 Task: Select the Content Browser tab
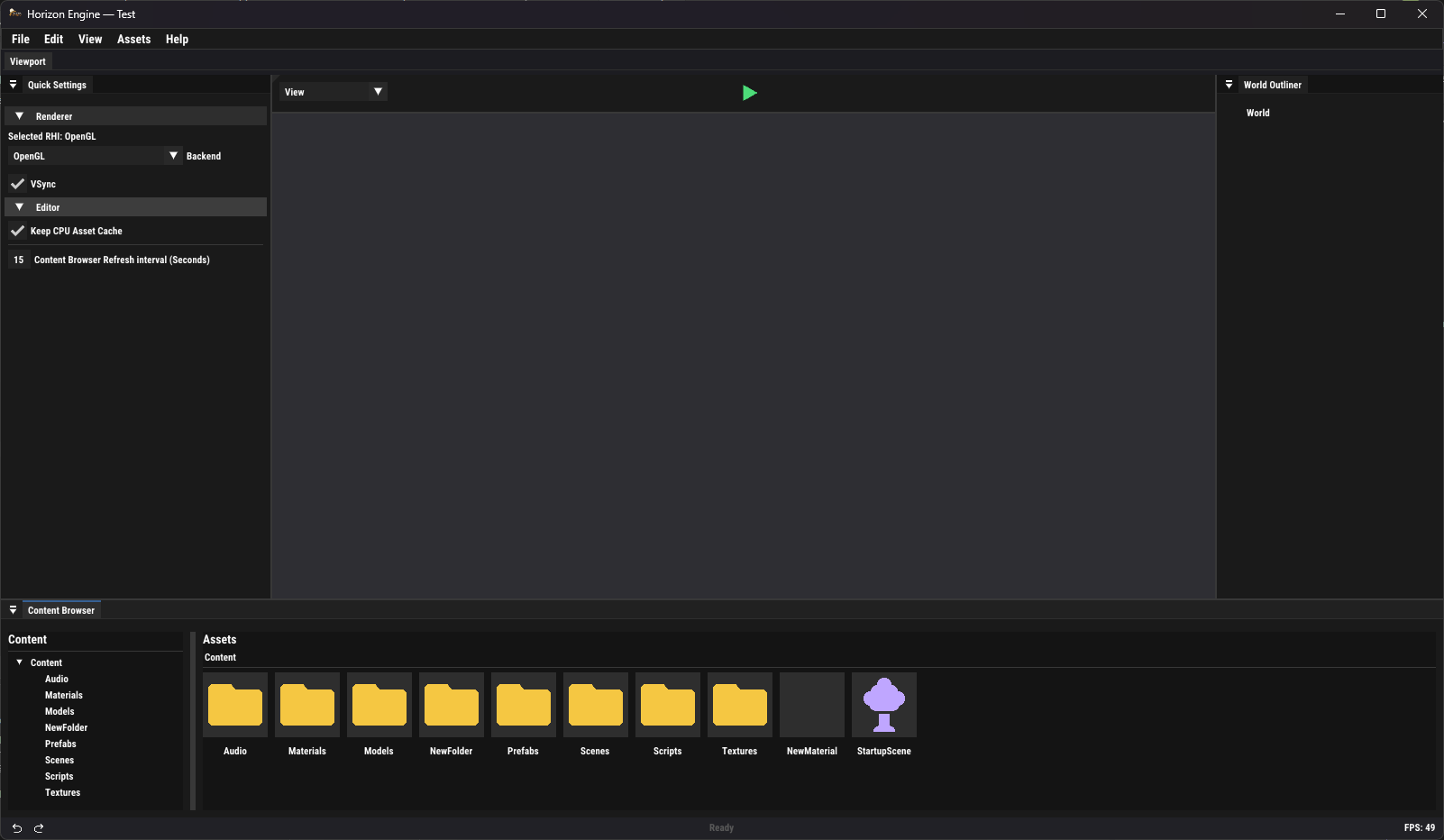pyautogui.click(x=61, y=610)
